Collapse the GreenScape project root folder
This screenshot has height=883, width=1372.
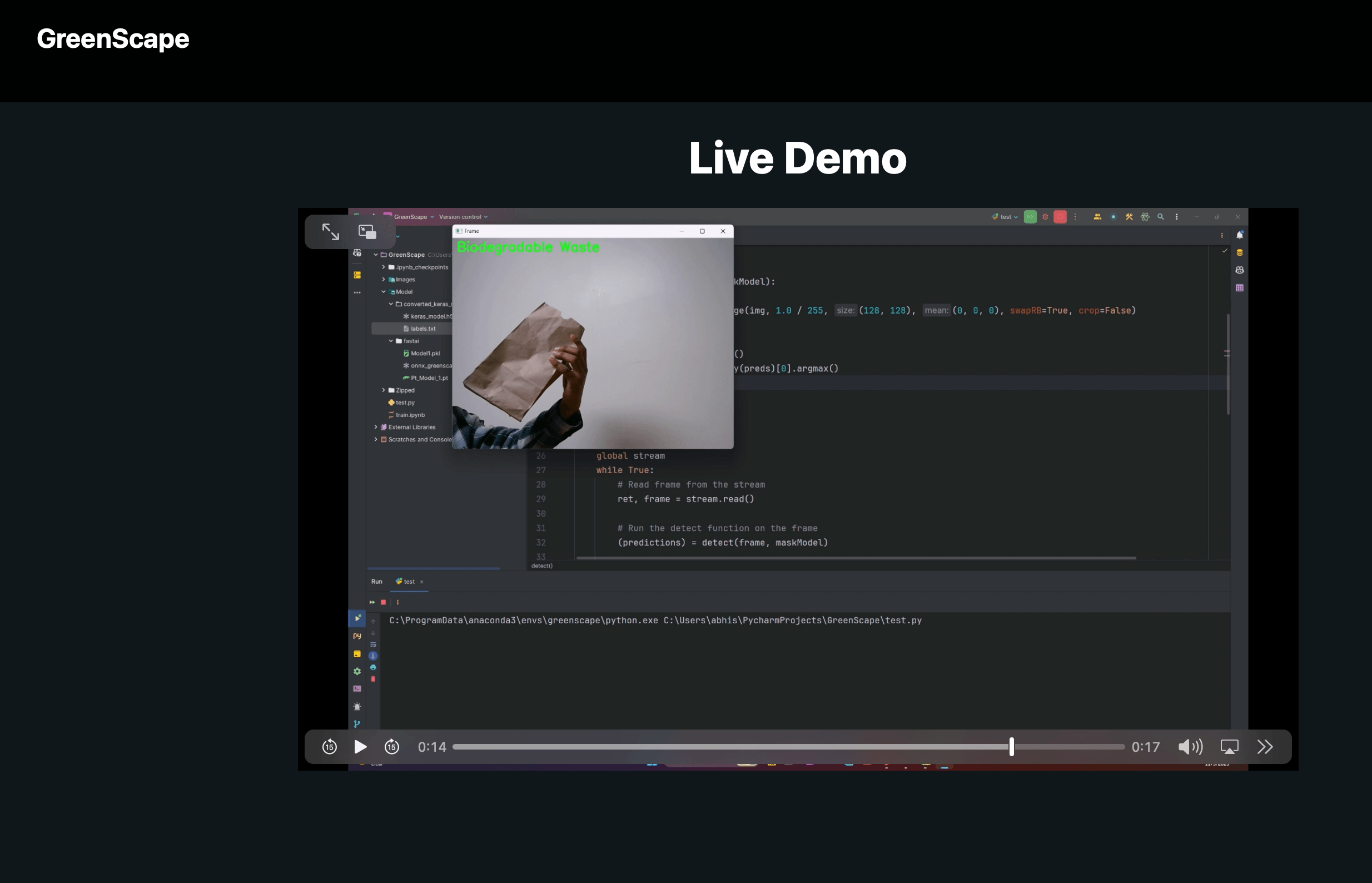pyautogui.click(x=376, y=255)
